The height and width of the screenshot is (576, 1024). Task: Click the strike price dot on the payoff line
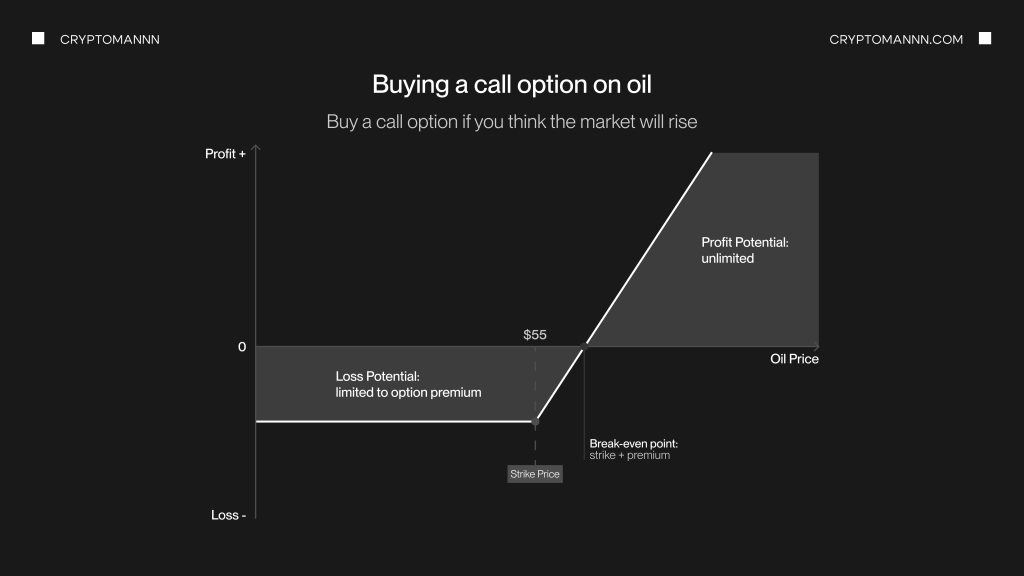535,422
